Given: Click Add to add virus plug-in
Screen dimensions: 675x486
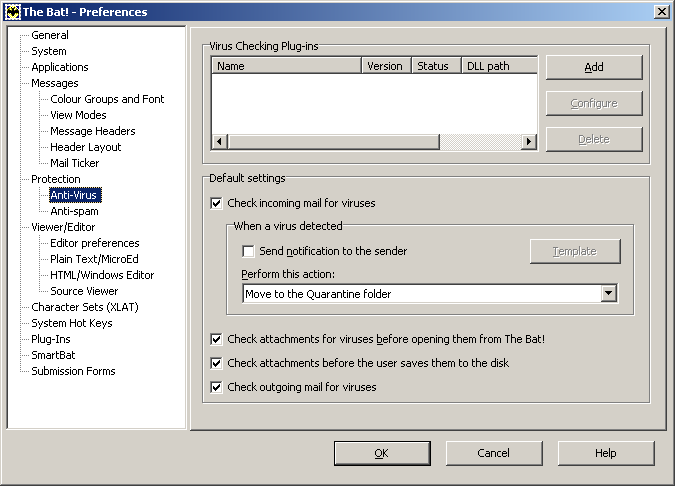Looking at the screenshot, I should coord(594,67).
